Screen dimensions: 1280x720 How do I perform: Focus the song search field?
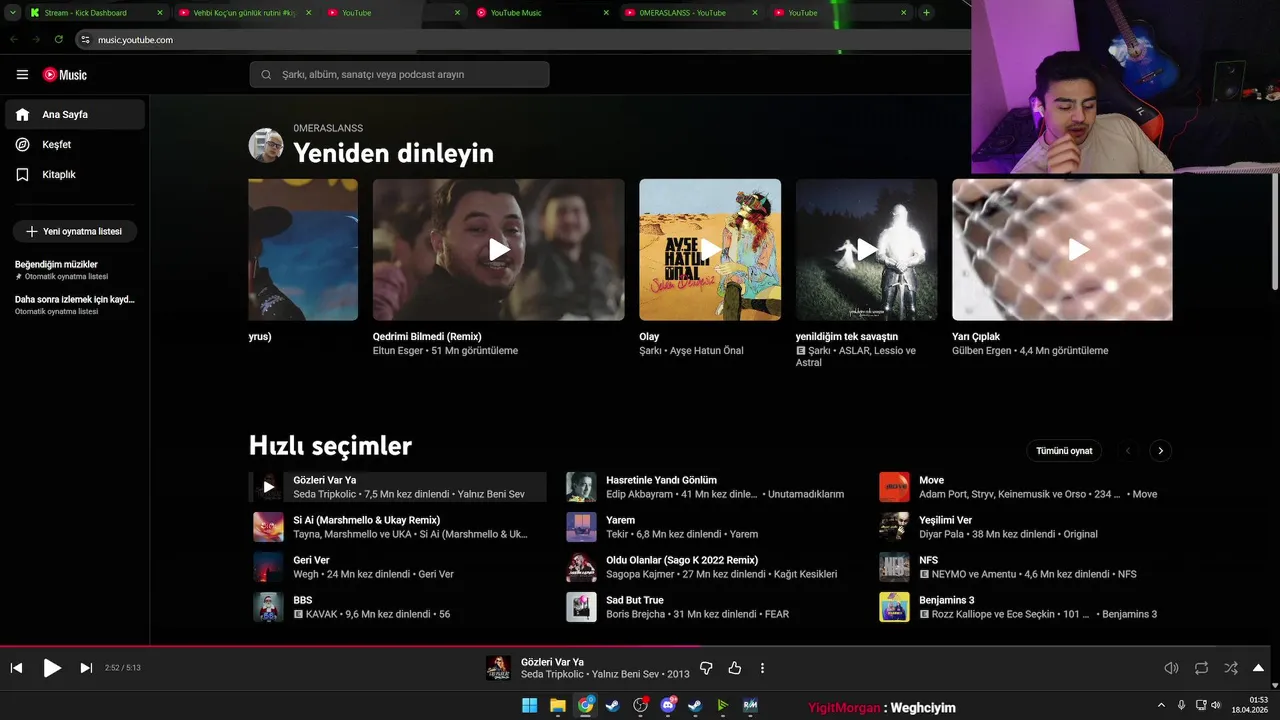pyautogui.click(x=400, y=74)
